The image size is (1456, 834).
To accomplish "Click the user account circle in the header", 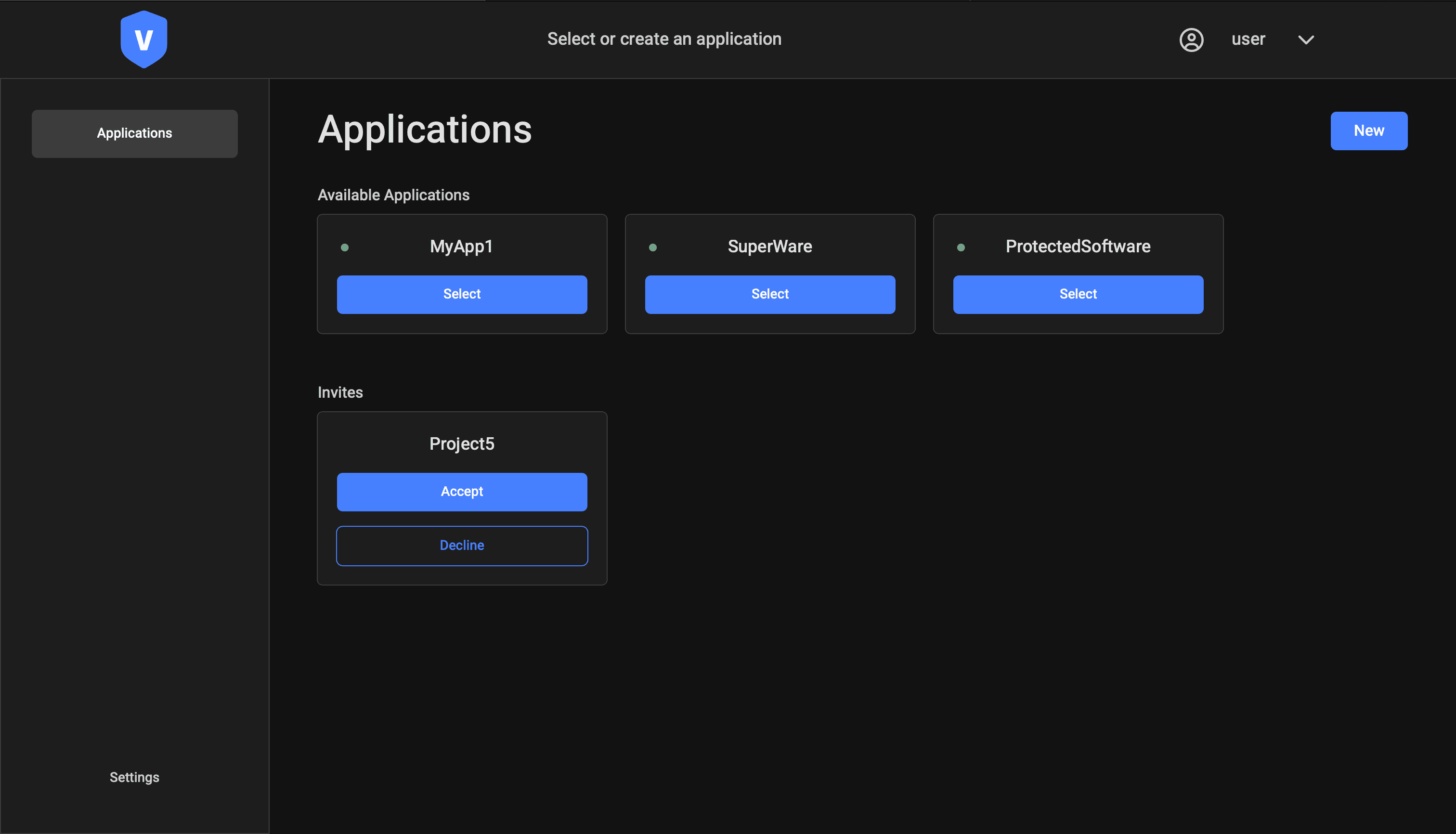I will pos(1192,39).
